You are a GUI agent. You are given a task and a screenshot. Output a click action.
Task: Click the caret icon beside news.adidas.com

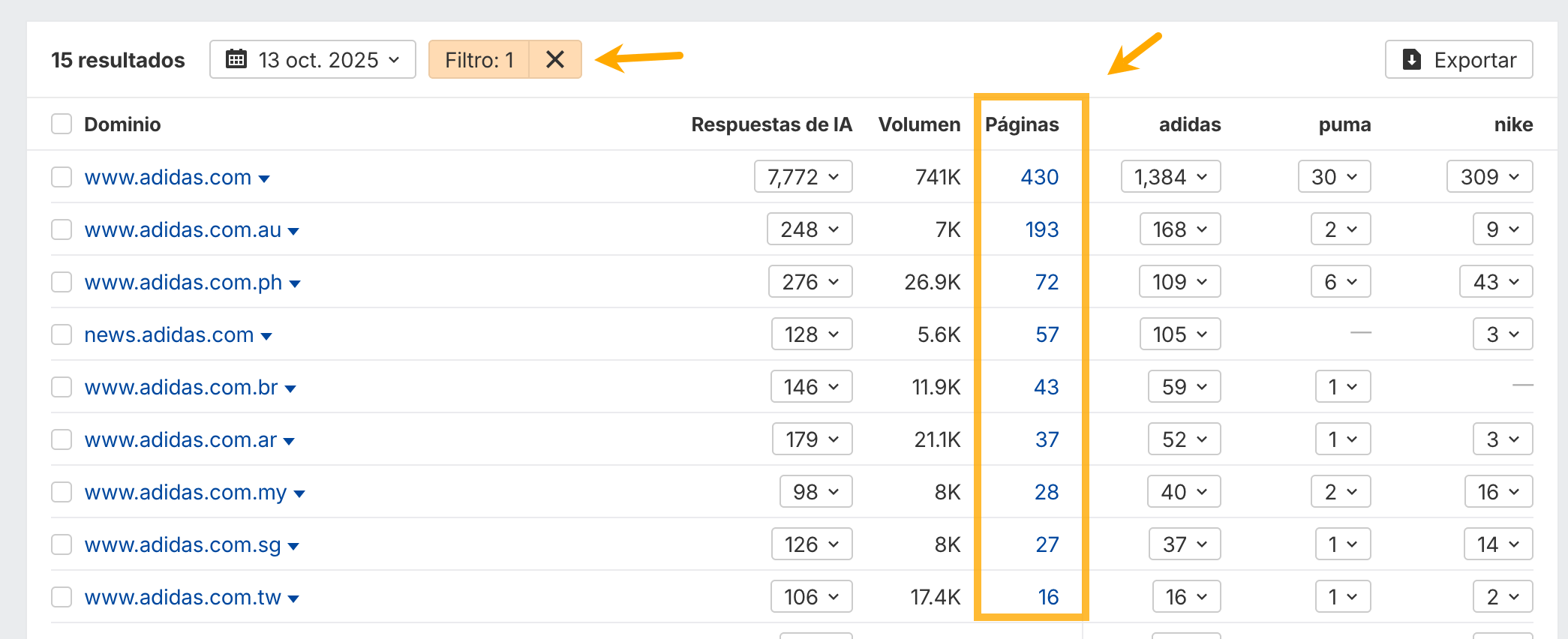[x=266, y=336]
